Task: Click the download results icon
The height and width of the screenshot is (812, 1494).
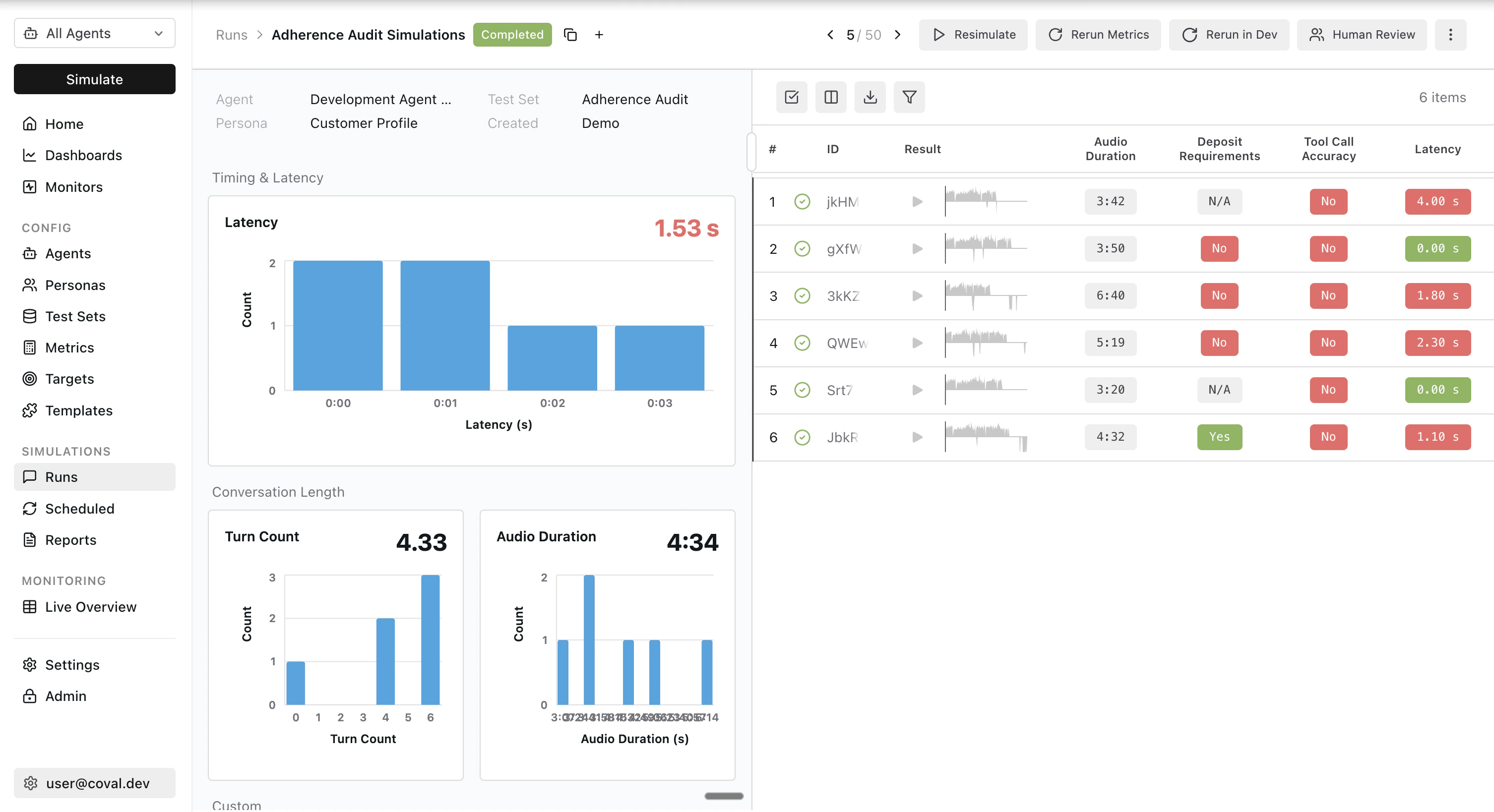Action: (x=870, y=97)
